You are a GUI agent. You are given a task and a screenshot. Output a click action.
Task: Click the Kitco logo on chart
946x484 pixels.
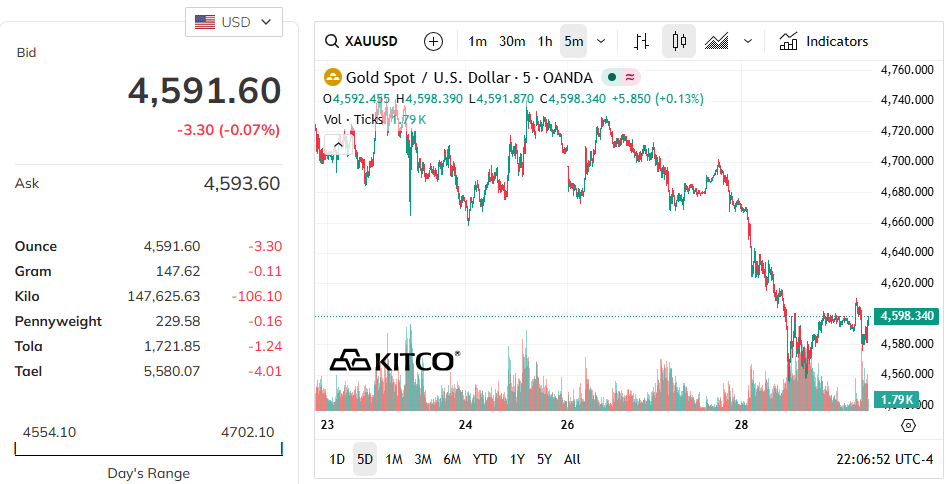[395, 360]
